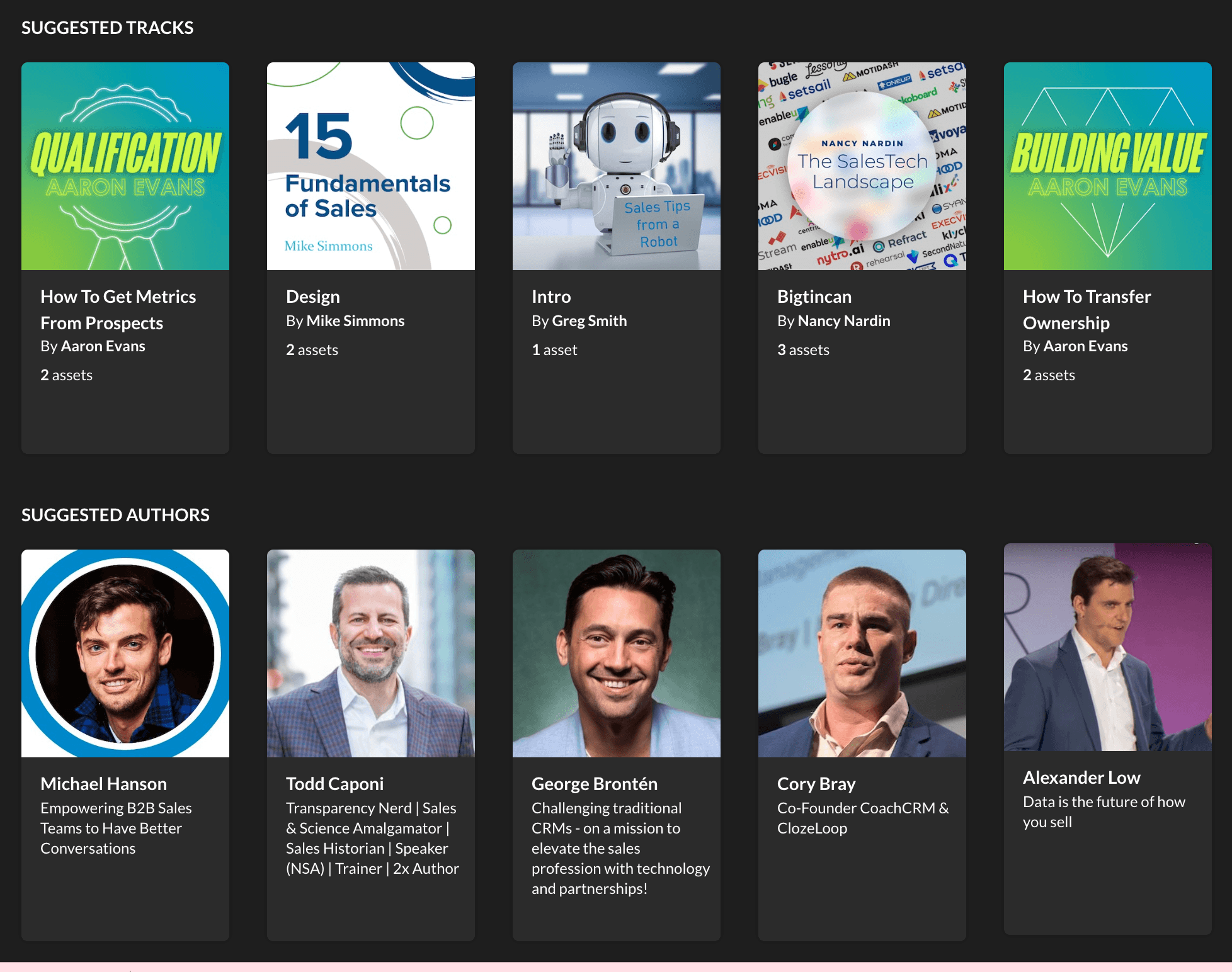Open Todd Caponi's profile photo

[x=370, y=653]
